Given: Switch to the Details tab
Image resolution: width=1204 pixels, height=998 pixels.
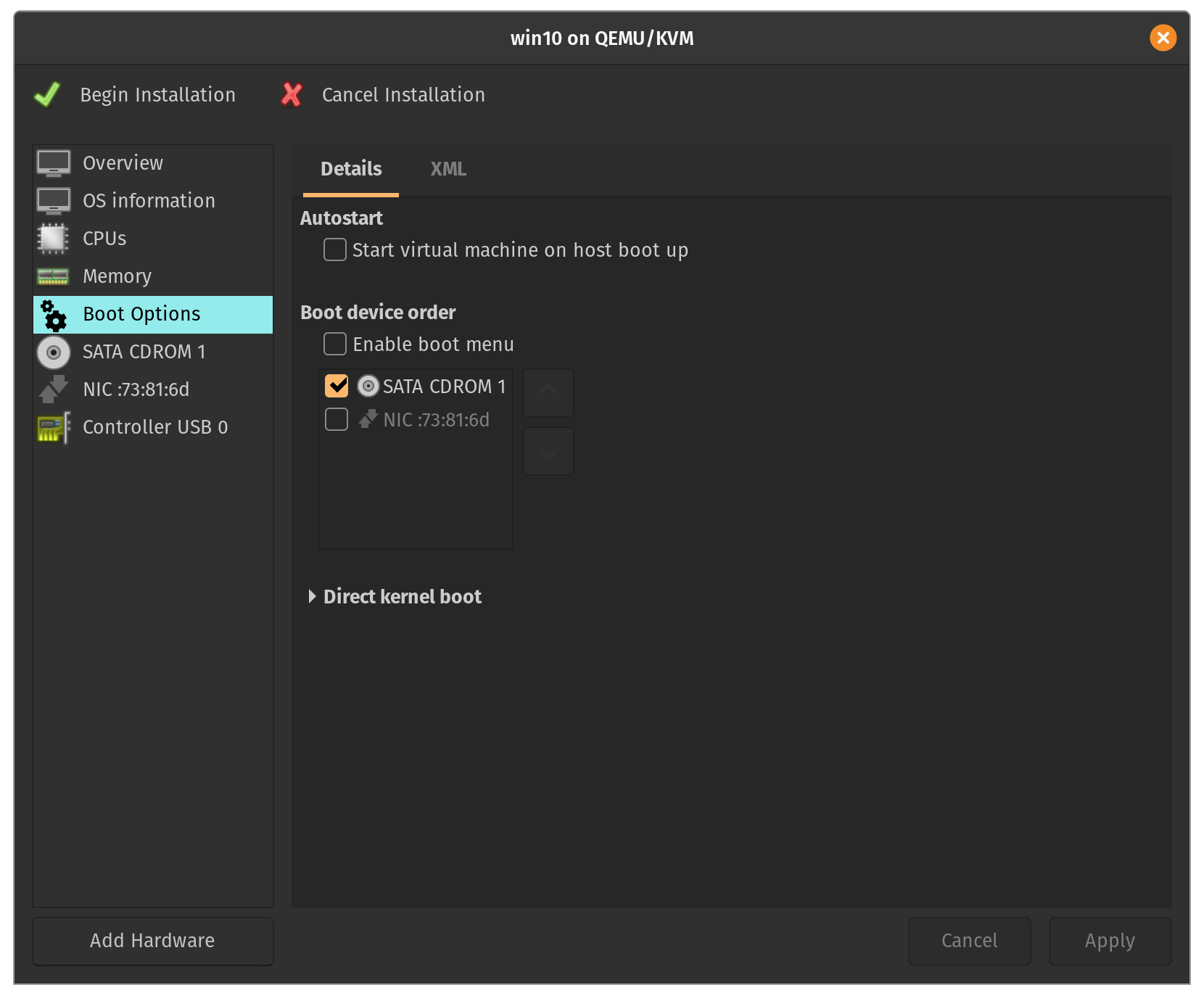Looking at the screenshot, I should tap(351, 169).
